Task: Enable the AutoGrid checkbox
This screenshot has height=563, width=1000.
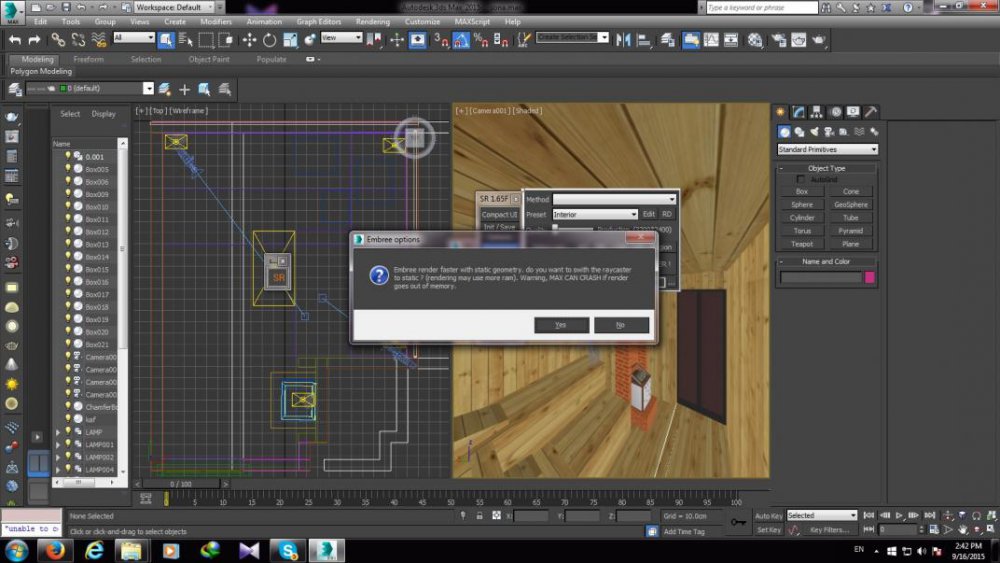Action: pos(801,179)
